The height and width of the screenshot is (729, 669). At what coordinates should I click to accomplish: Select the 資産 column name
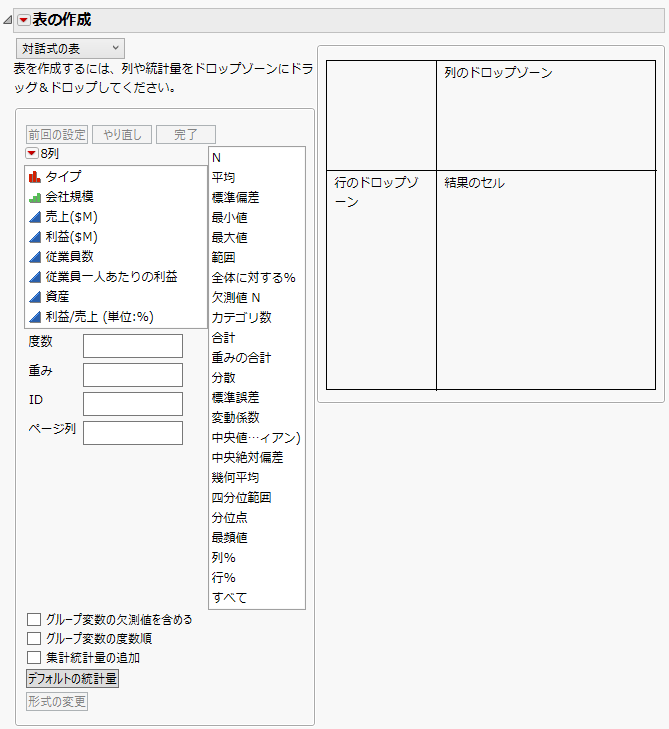(x=57, y=297)
